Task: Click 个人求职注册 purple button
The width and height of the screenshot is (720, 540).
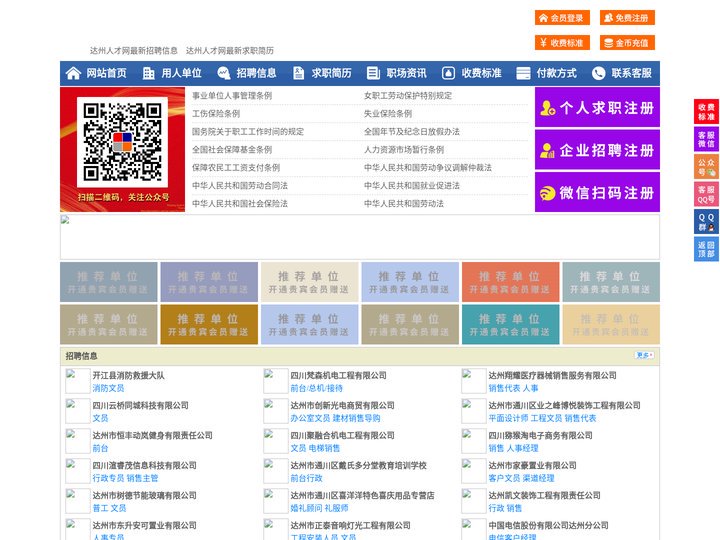Action: coord(597,107)
